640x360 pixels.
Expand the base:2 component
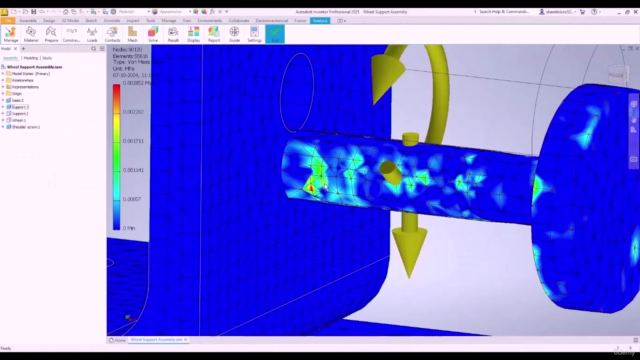(x=3, y=100)
